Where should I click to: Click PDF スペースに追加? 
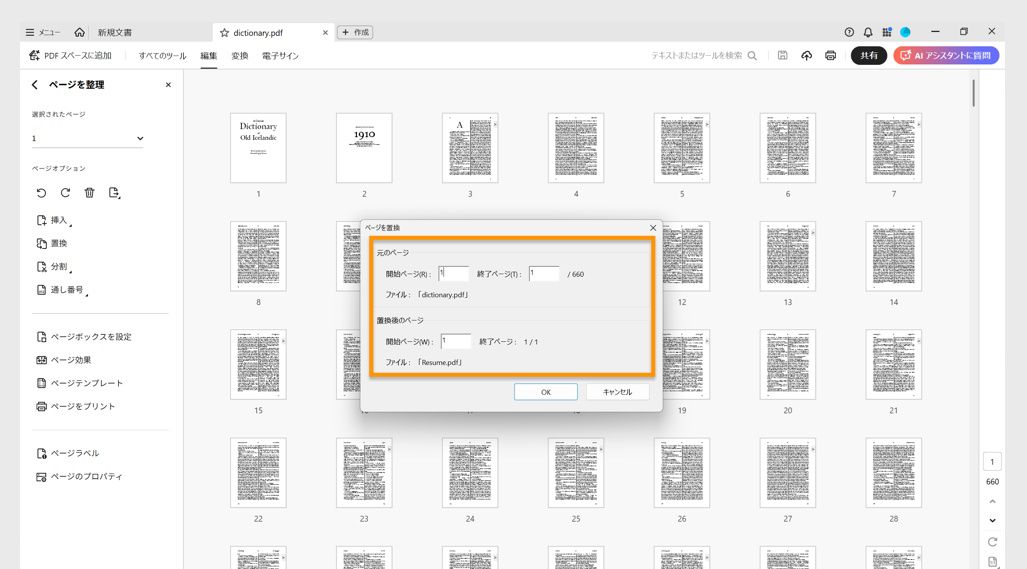[x=70, y=56]
